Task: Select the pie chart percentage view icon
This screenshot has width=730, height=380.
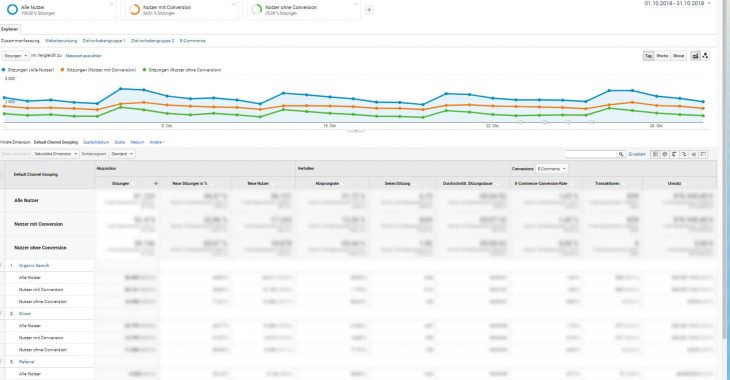Action: (665, 154)
